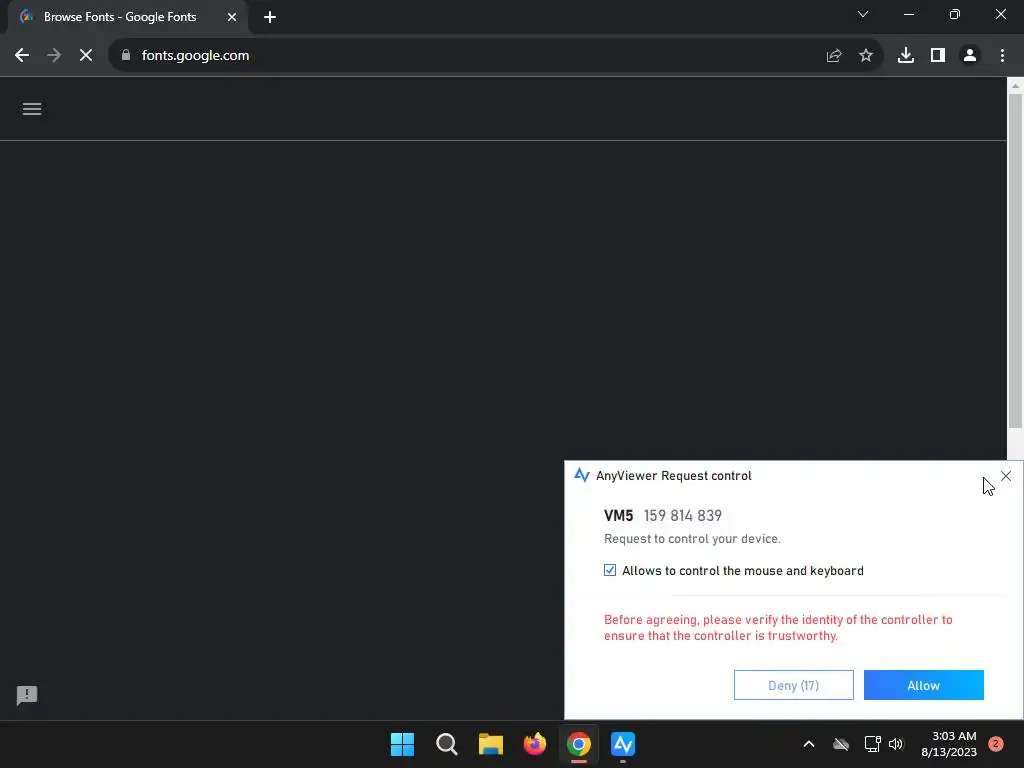
Task: Open Chrome downloads
Action: 906,56
